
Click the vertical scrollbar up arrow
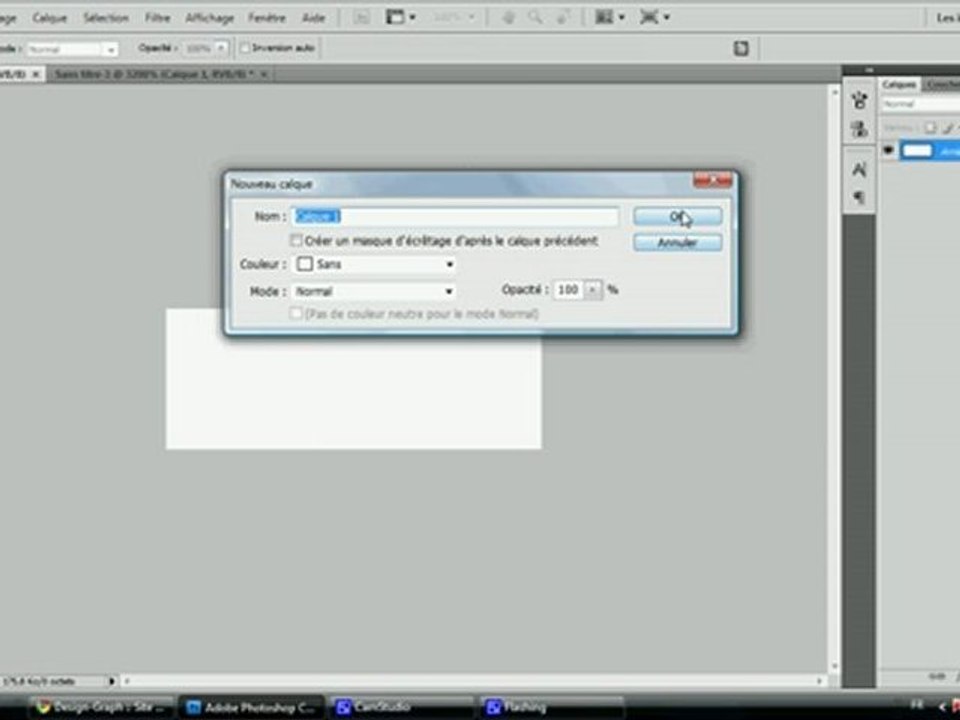click(833, 91)
